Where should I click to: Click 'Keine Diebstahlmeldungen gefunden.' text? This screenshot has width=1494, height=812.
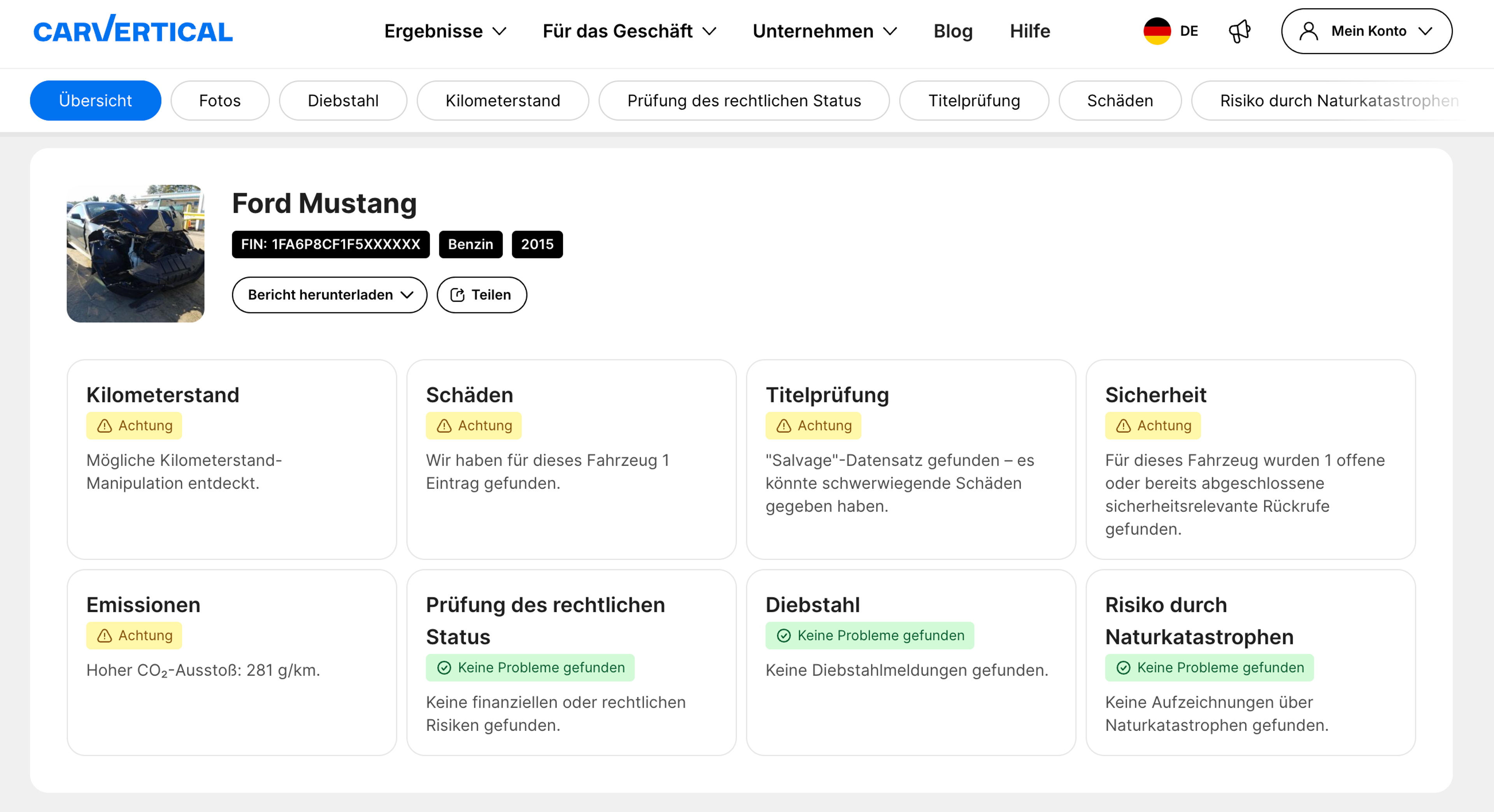click(907, 670)
